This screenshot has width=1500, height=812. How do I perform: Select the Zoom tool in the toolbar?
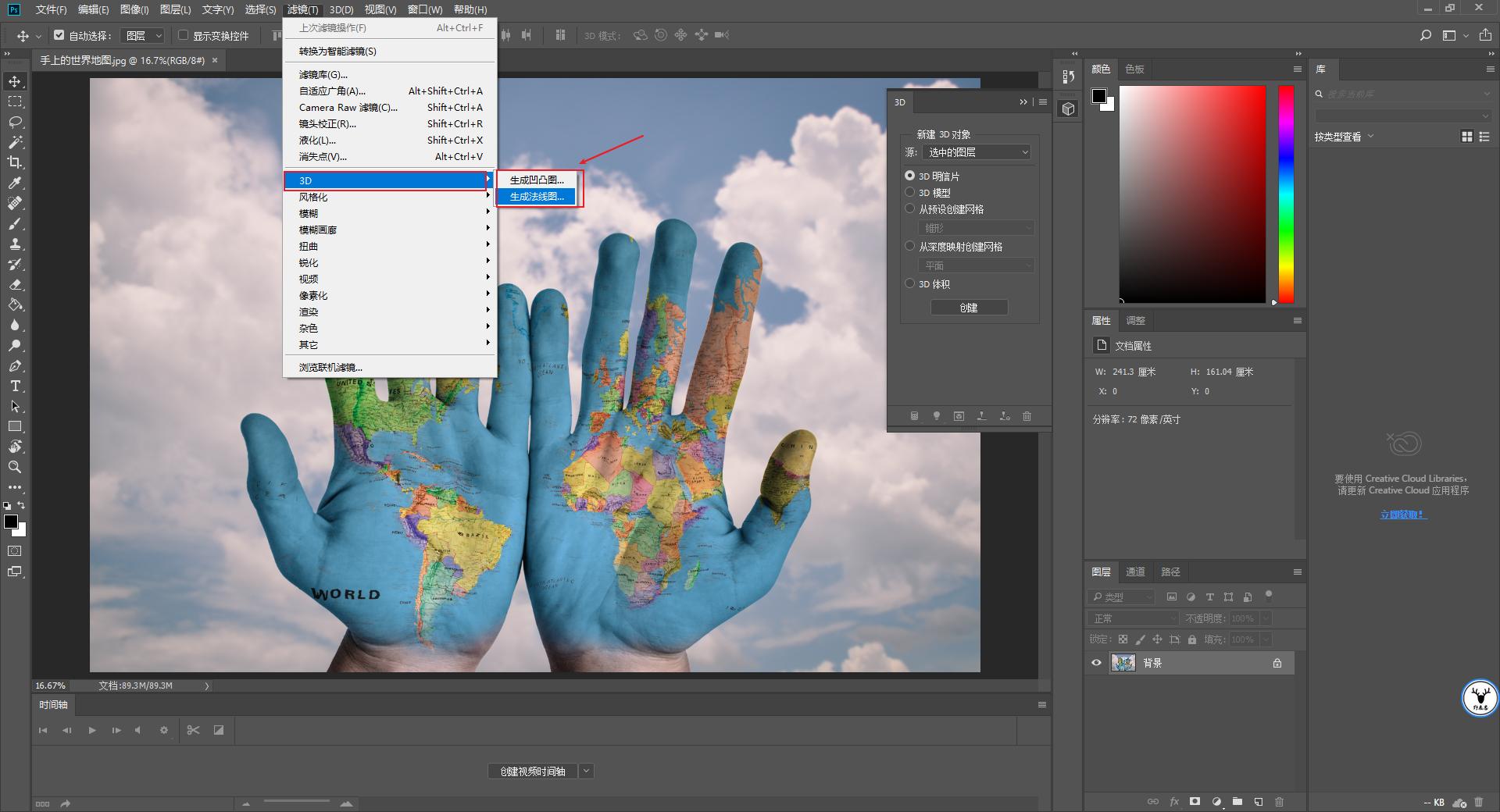click(x=14, y=468)
